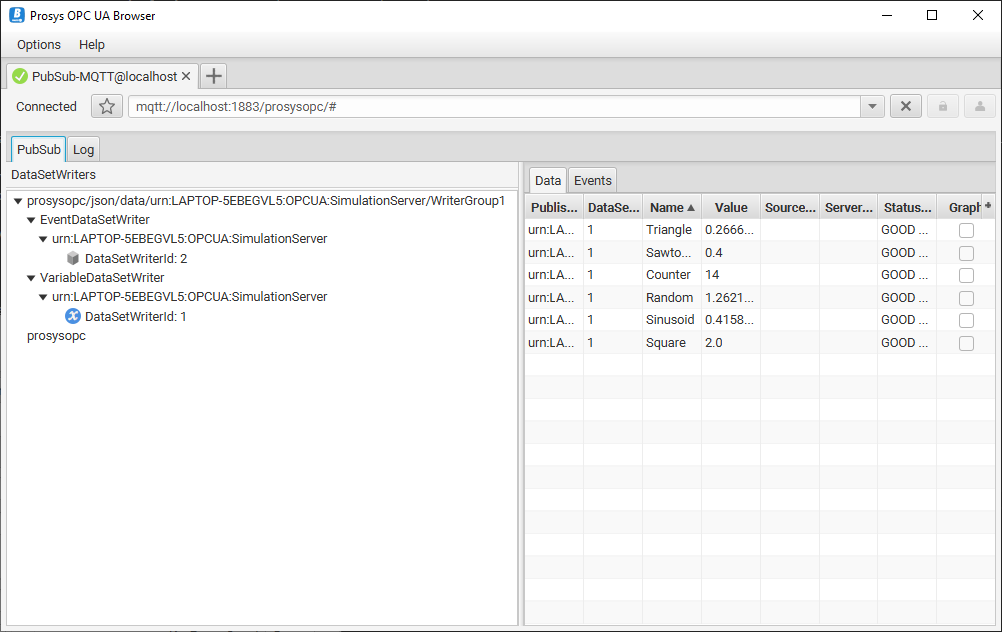Select the VariableDataSetWriter label
Image resolution: width=1002 pixels, height=632 pixels.
point(102,278)
